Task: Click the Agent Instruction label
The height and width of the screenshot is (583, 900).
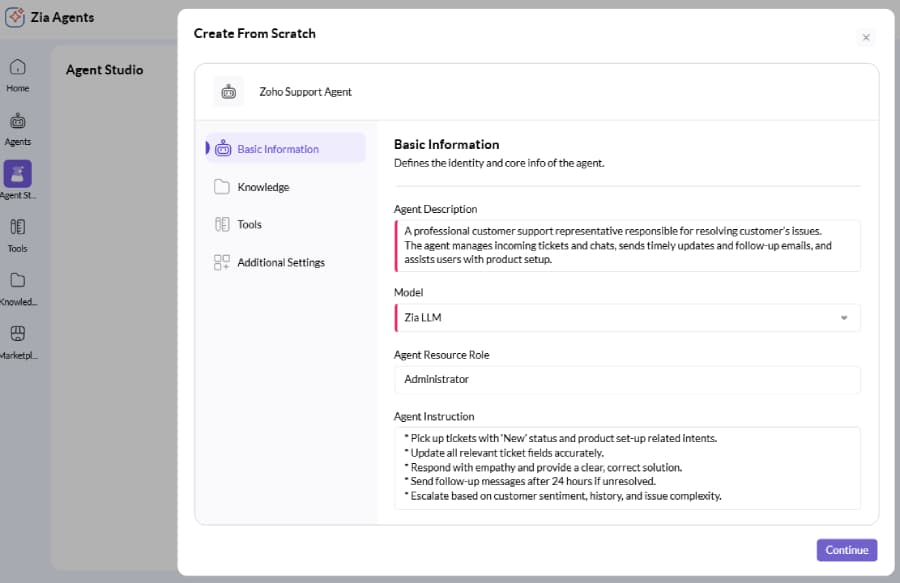Action: [434, 416]
